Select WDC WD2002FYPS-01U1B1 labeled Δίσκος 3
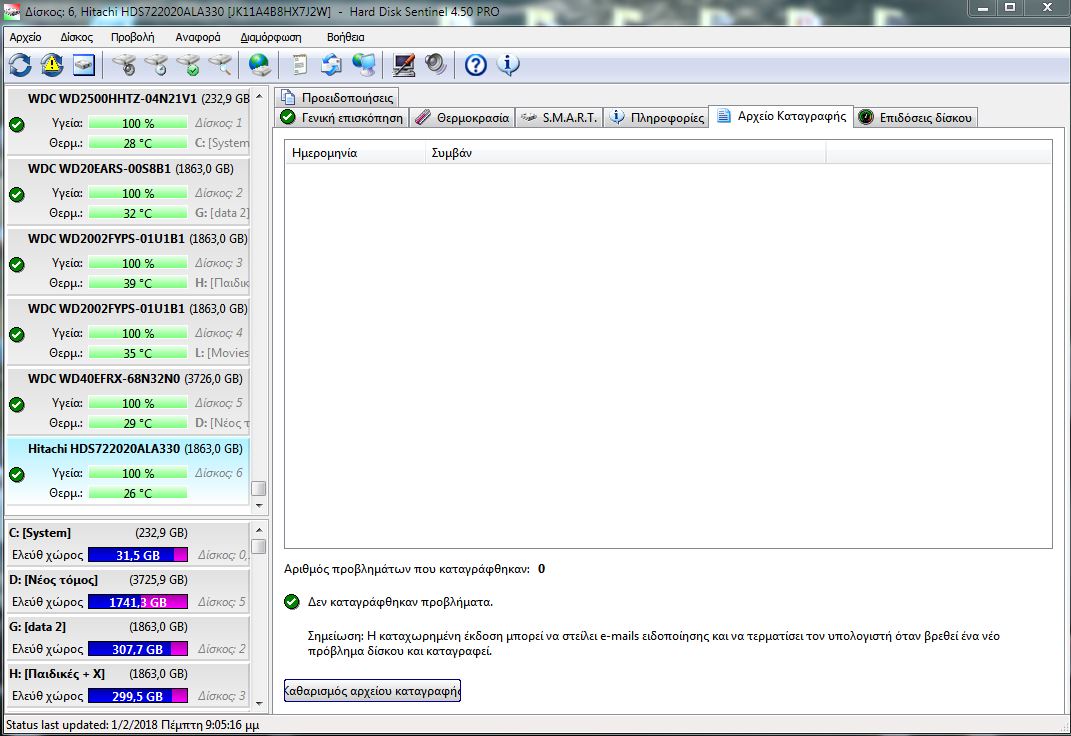Image resolution: width=1071 pixels, height=736 pixels. 128,261
